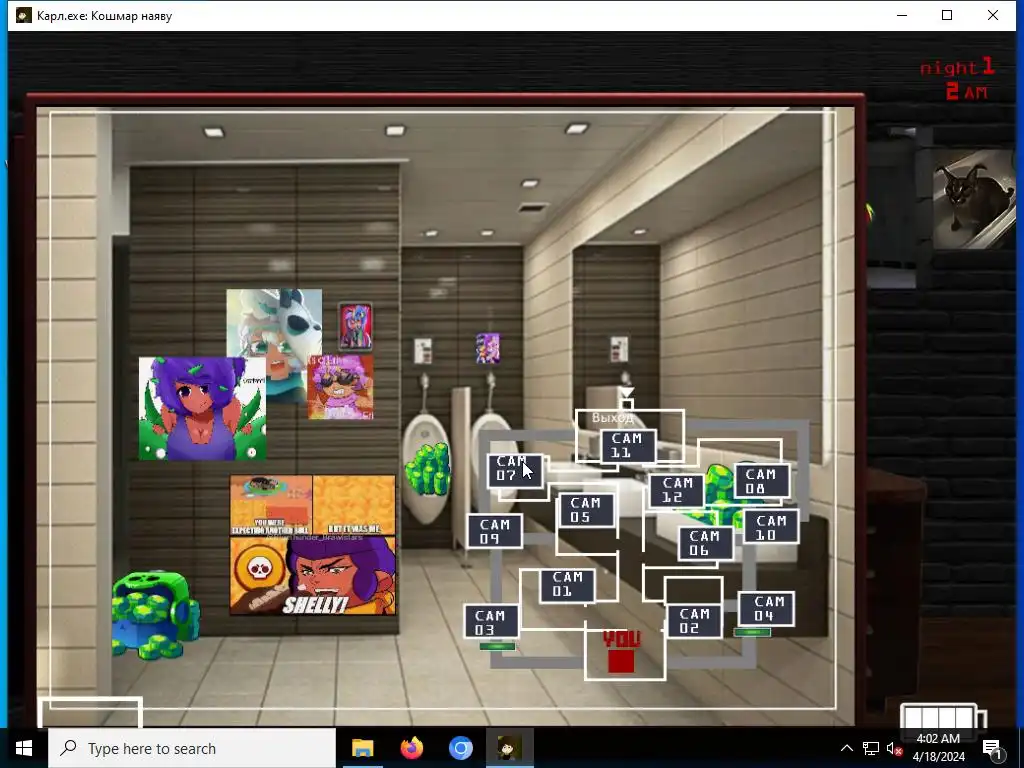Viewport: 1024px width, 768px height.
Task: Click the game window title icon
Action: pos(24,15)
